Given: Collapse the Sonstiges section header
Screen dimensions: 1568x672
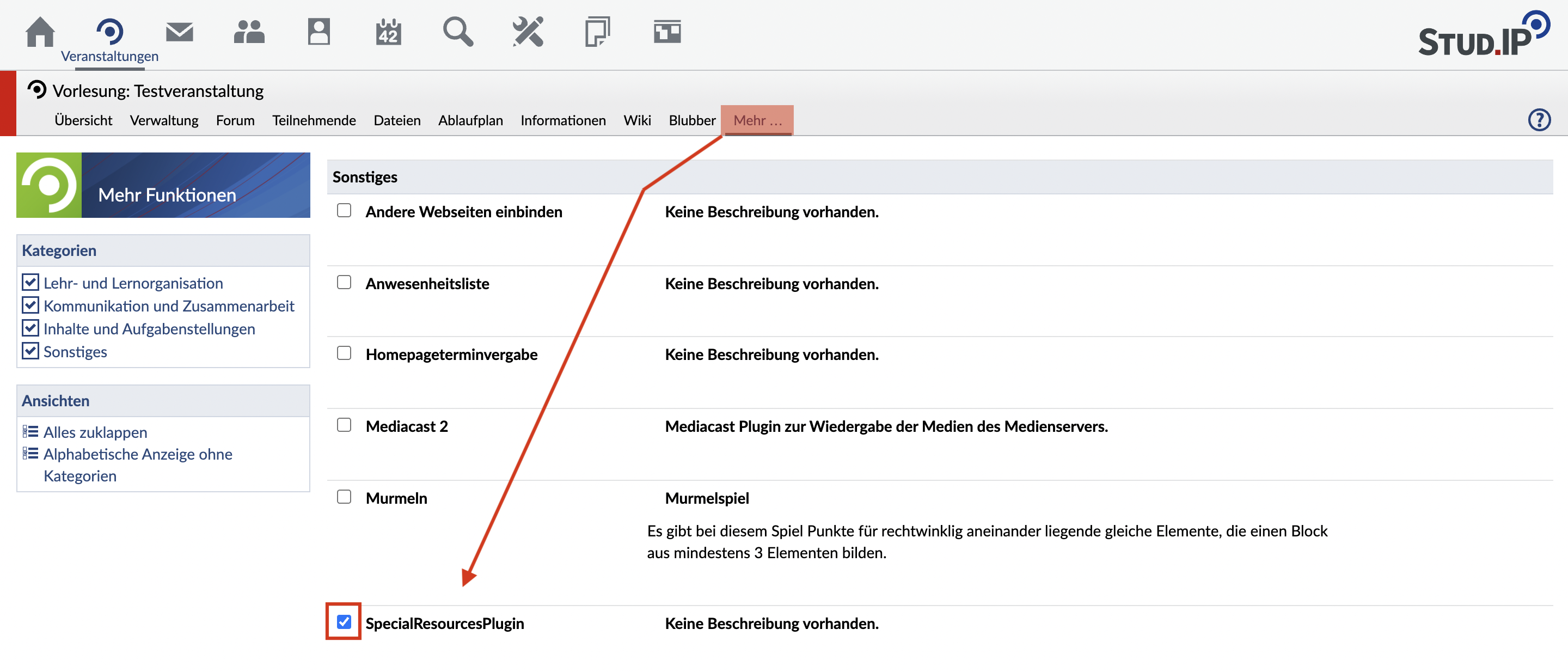Looking at the screenshot, I should tap(365, 177).
